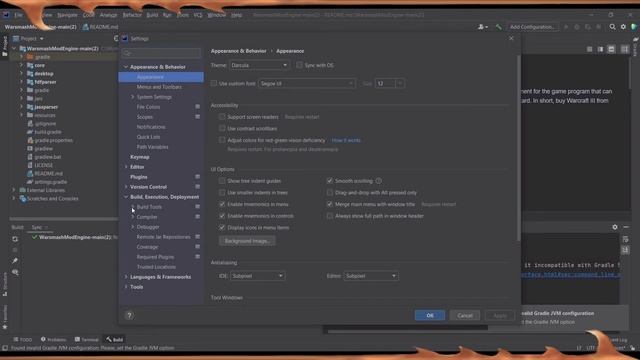Click the Settings dialog close X
Screen dimensions: 640x360
tap(511, 38)
